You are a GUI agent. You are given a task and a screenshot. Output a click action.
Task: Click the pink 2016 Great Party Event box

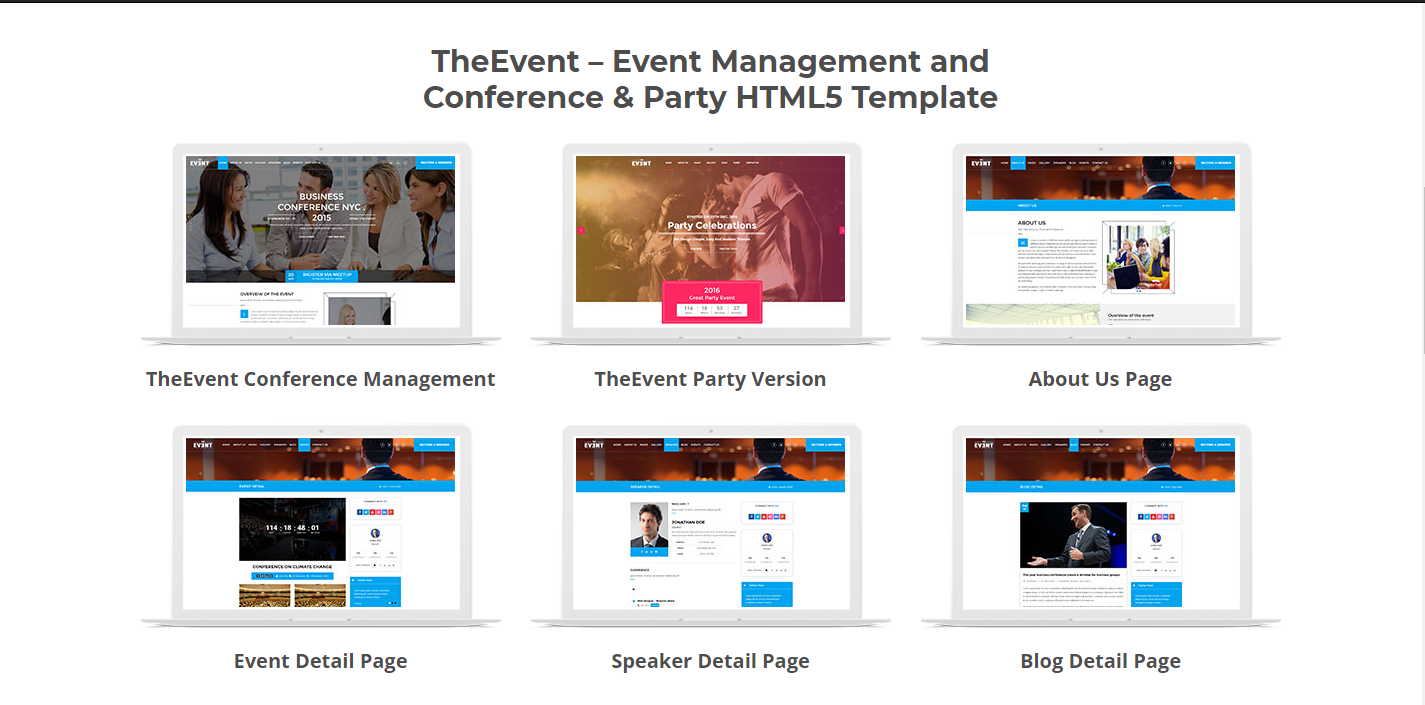711,301
